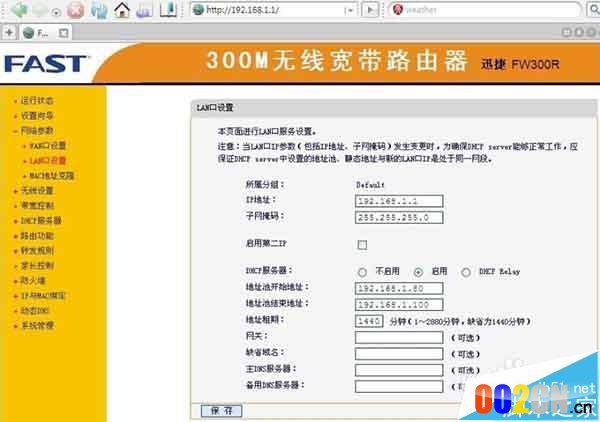Select DHCP 启用 radio button
The width and height of the screenshot is (600, 422).
point(418,272)
